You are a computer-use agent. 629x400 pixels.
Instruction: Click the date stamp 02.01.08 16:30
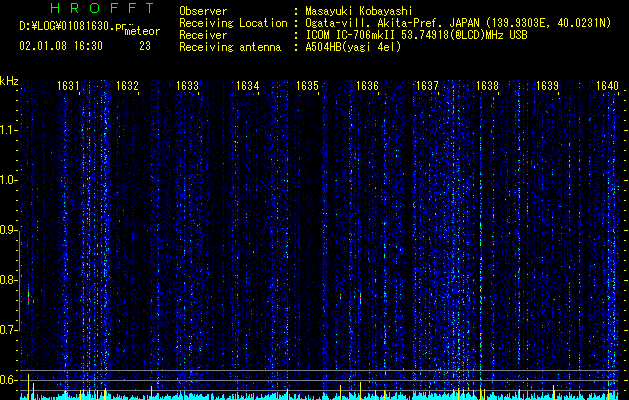click(x=61, y=46)
